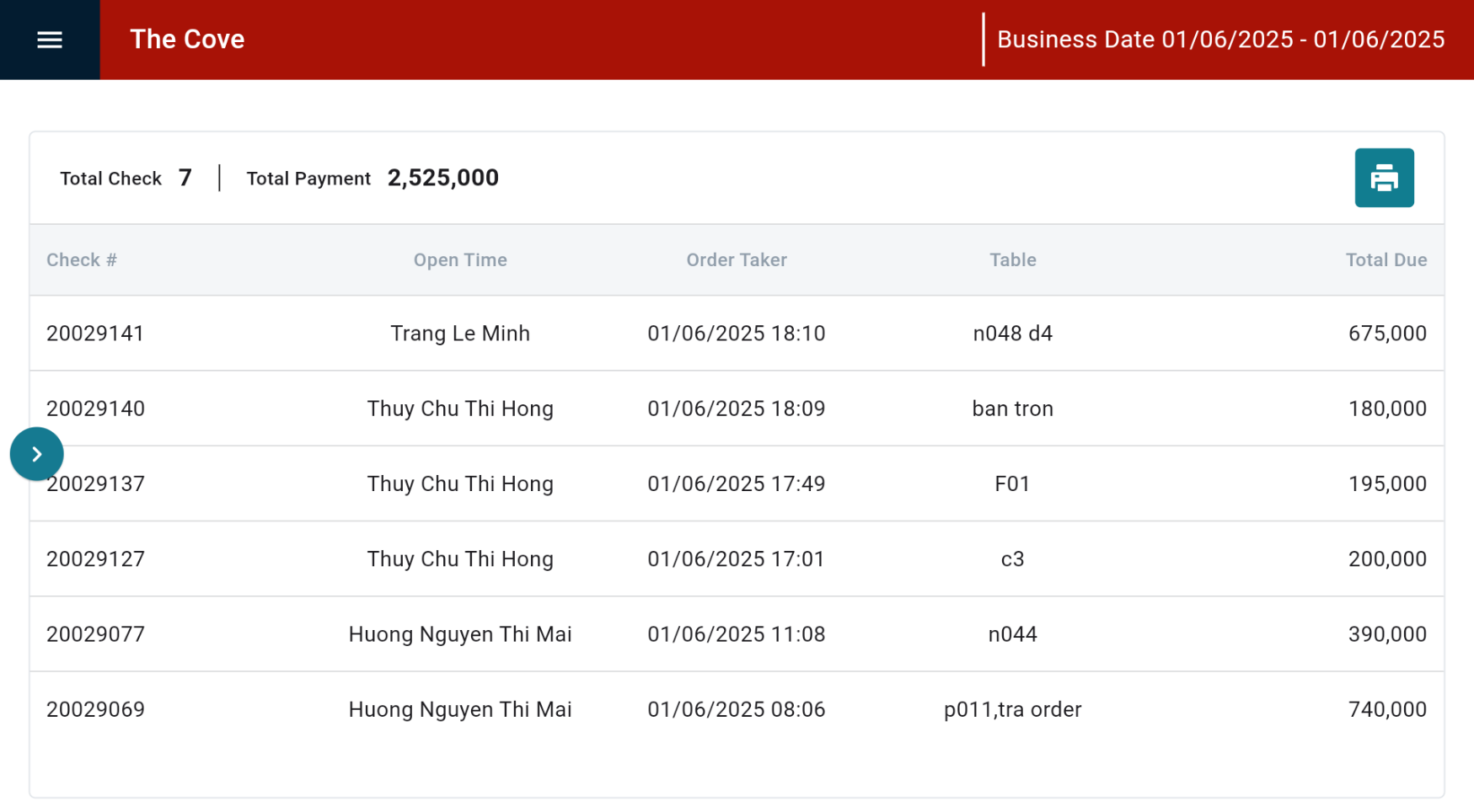1474x812 pixels.
Task: Sort by Open Time column header
Action: tap(459, 260)
